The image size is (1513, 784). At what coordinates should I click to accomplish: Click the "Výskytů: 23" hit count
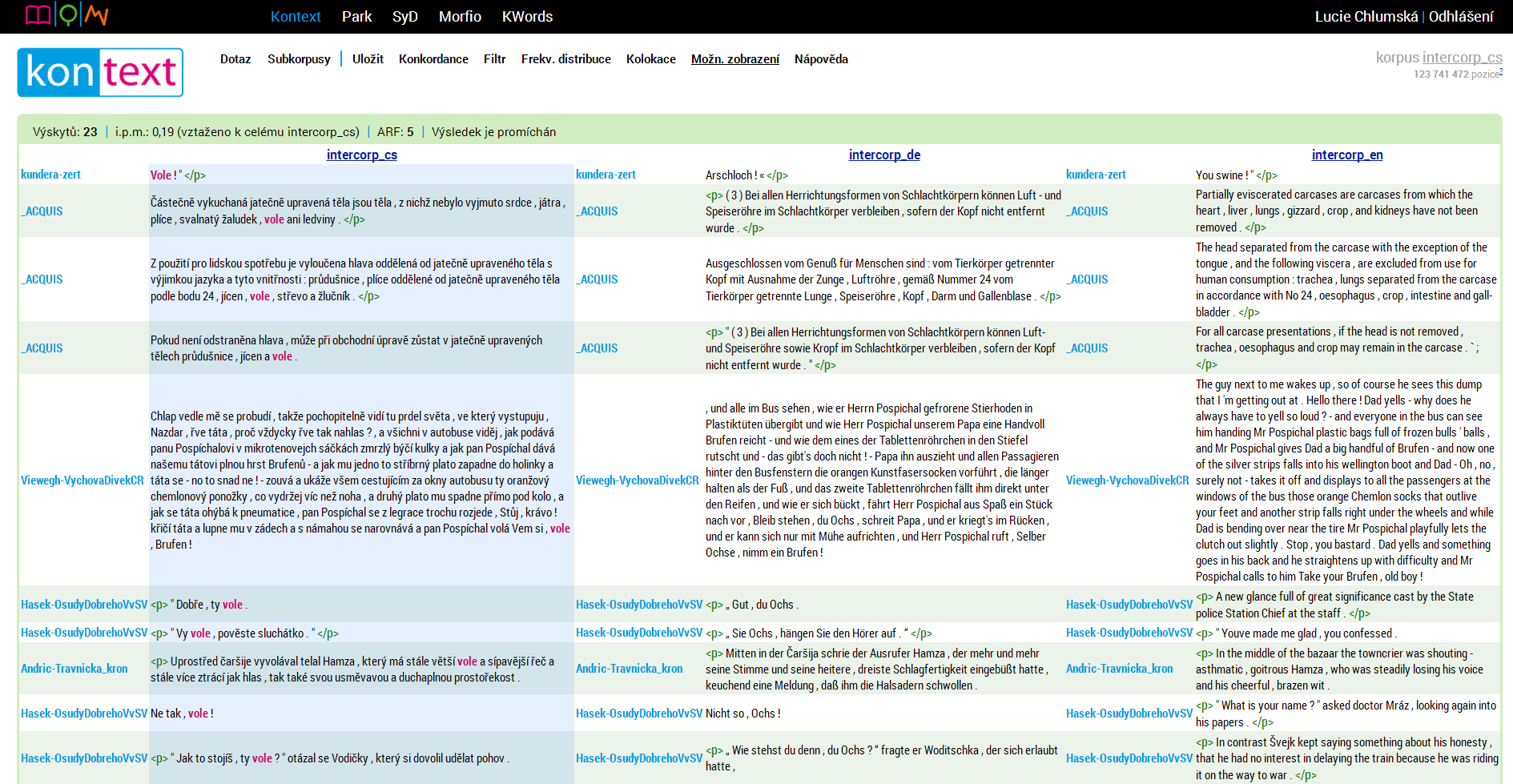point(65,132)
